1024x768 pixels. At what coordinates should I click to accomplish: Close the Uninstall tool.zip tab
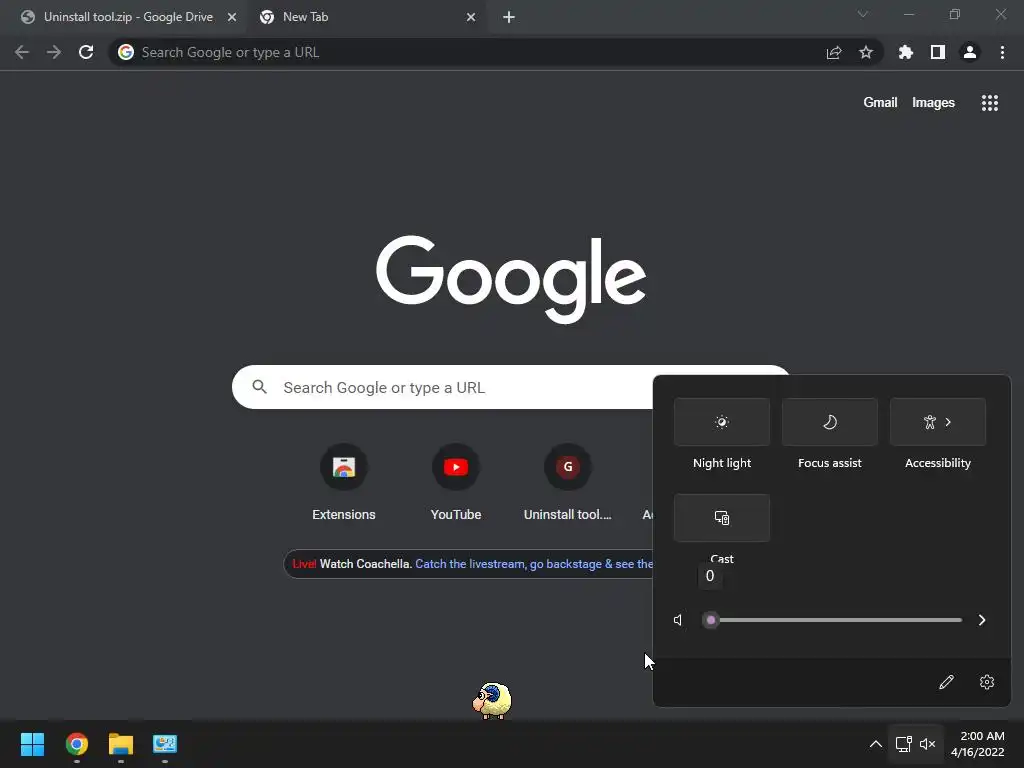tap(232, 17)
